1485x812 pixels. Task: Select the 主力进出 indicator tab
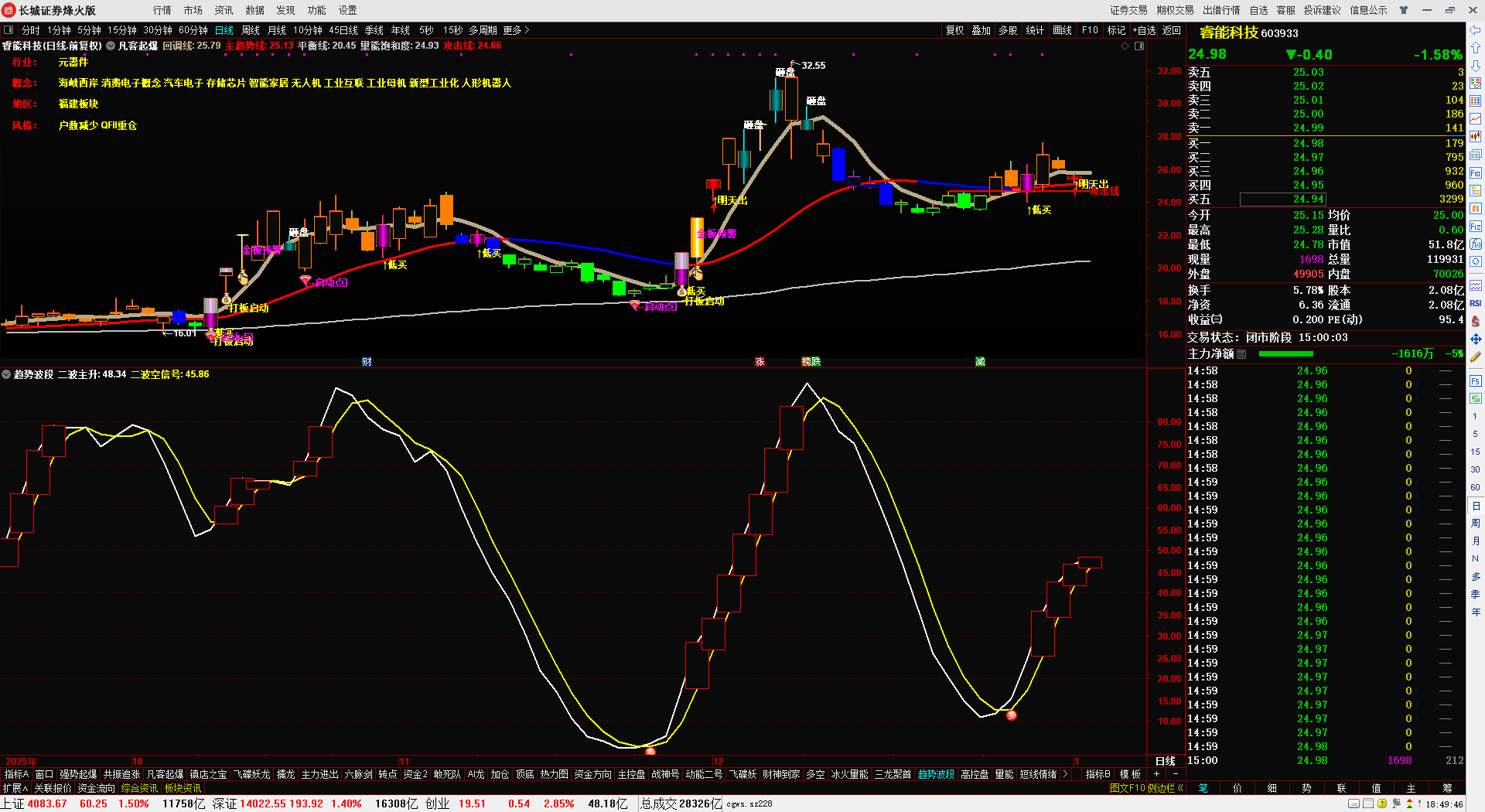[x=319, y=774]
